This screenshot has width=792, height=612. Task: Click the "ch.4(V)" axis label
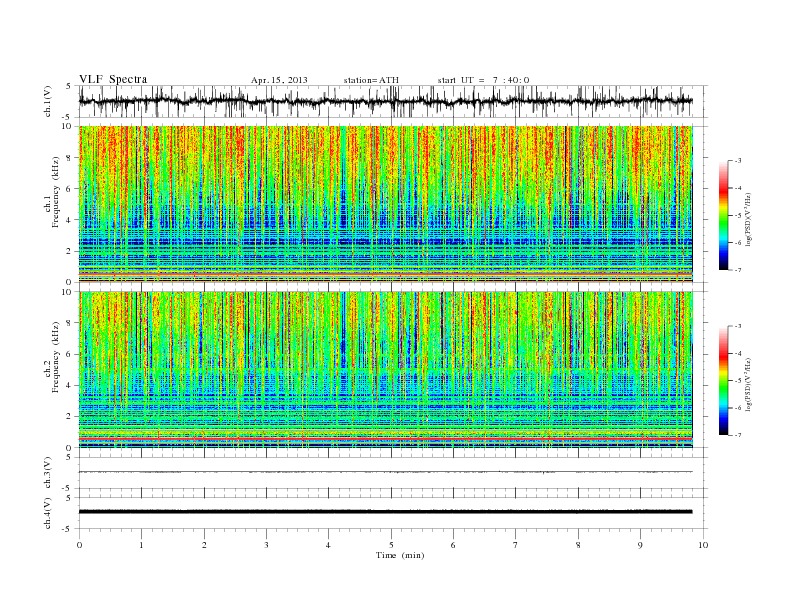pos(48,513)
